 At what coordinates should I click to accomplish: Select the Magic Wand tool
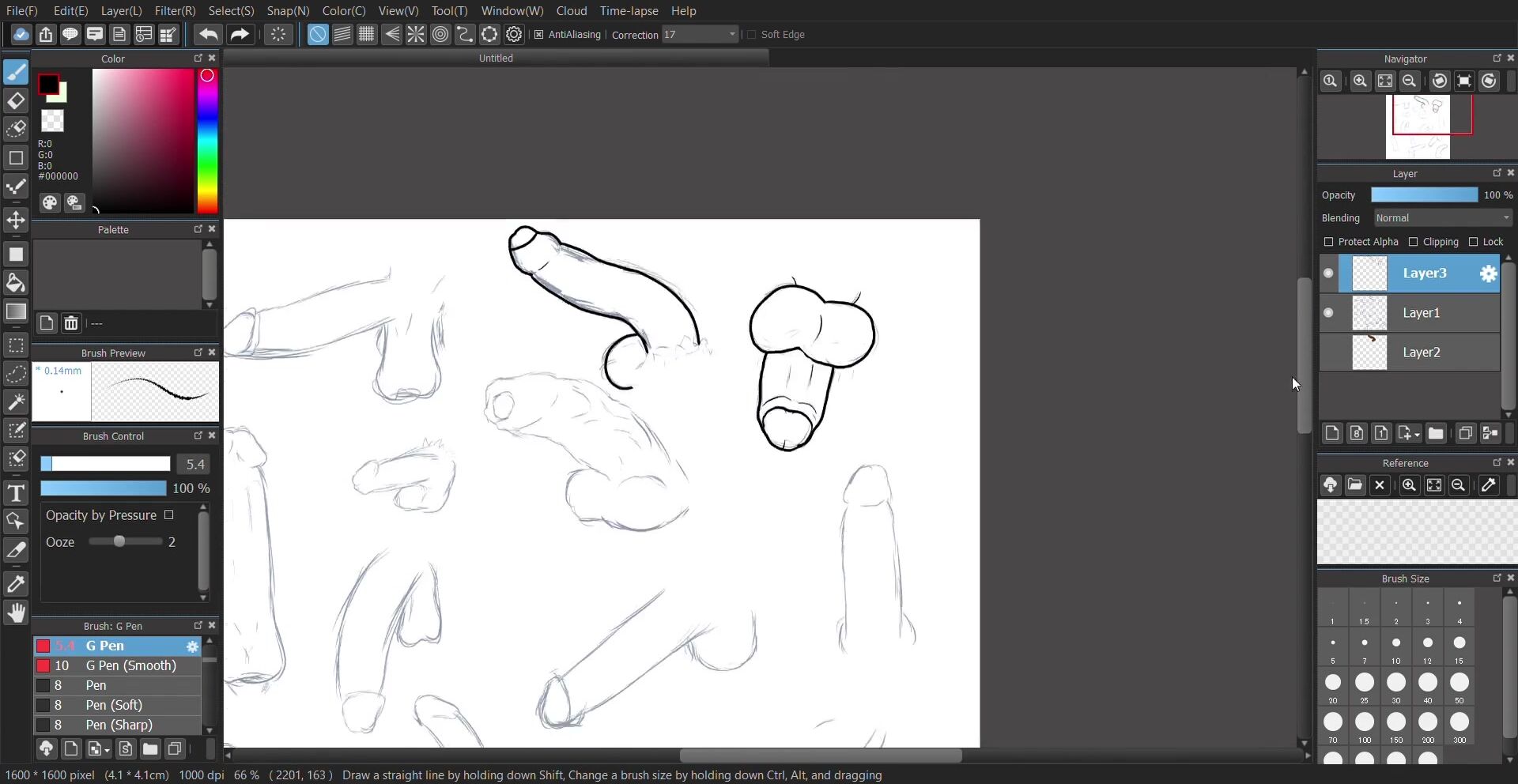tap(16, 402)
